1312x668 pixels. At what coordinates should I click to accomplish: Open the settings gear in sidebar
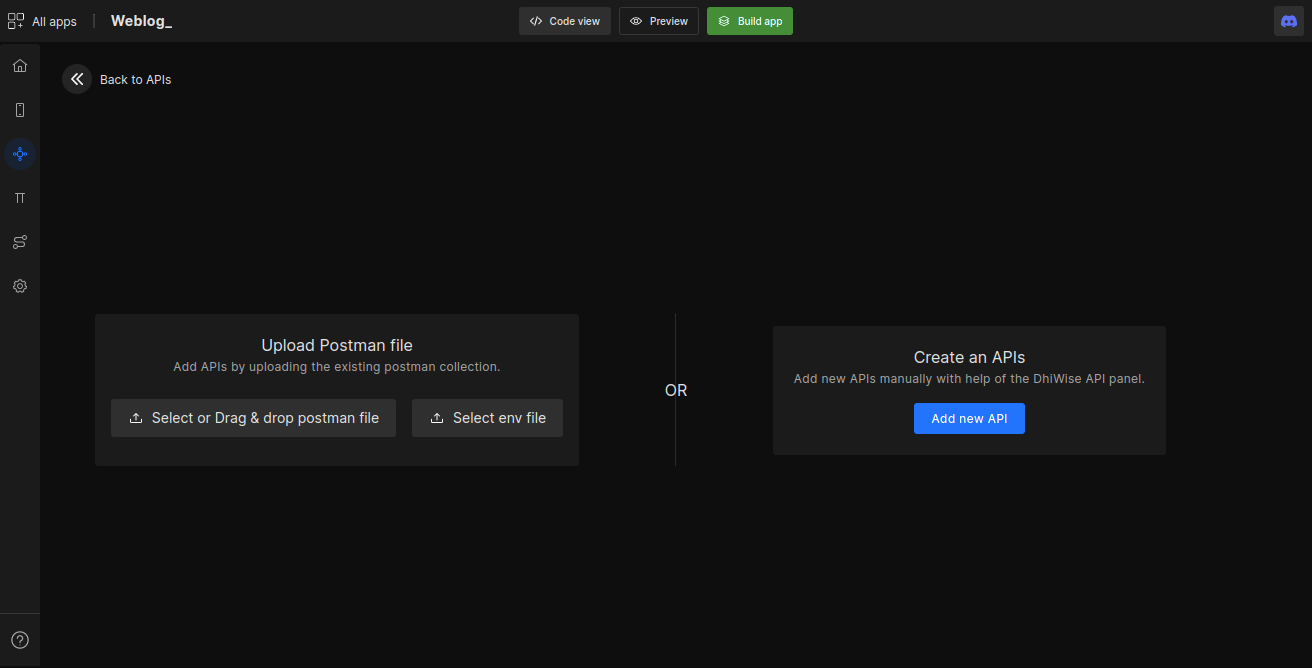[20, 286]
